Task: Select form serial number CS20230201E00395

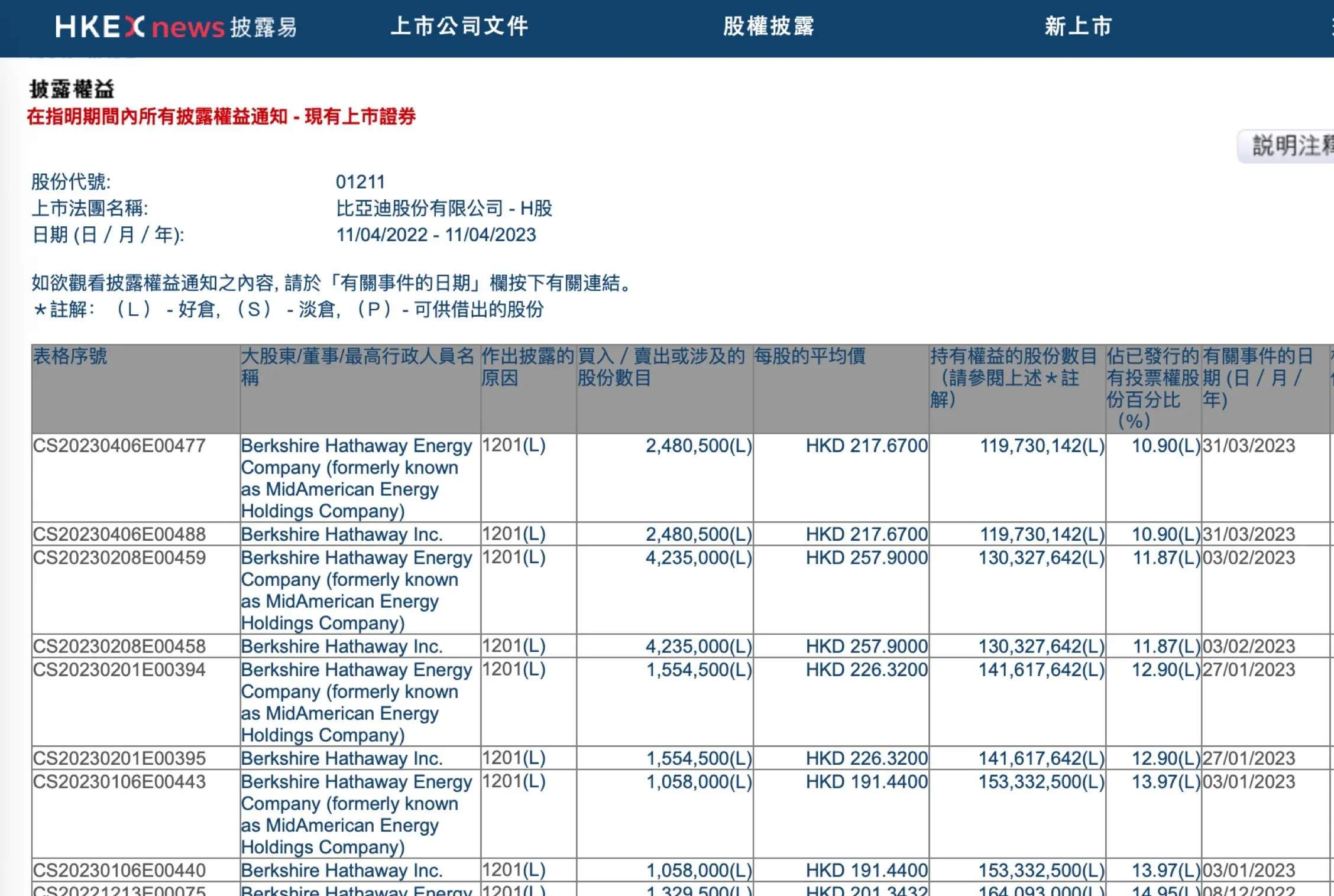Action: click(119, 758)
